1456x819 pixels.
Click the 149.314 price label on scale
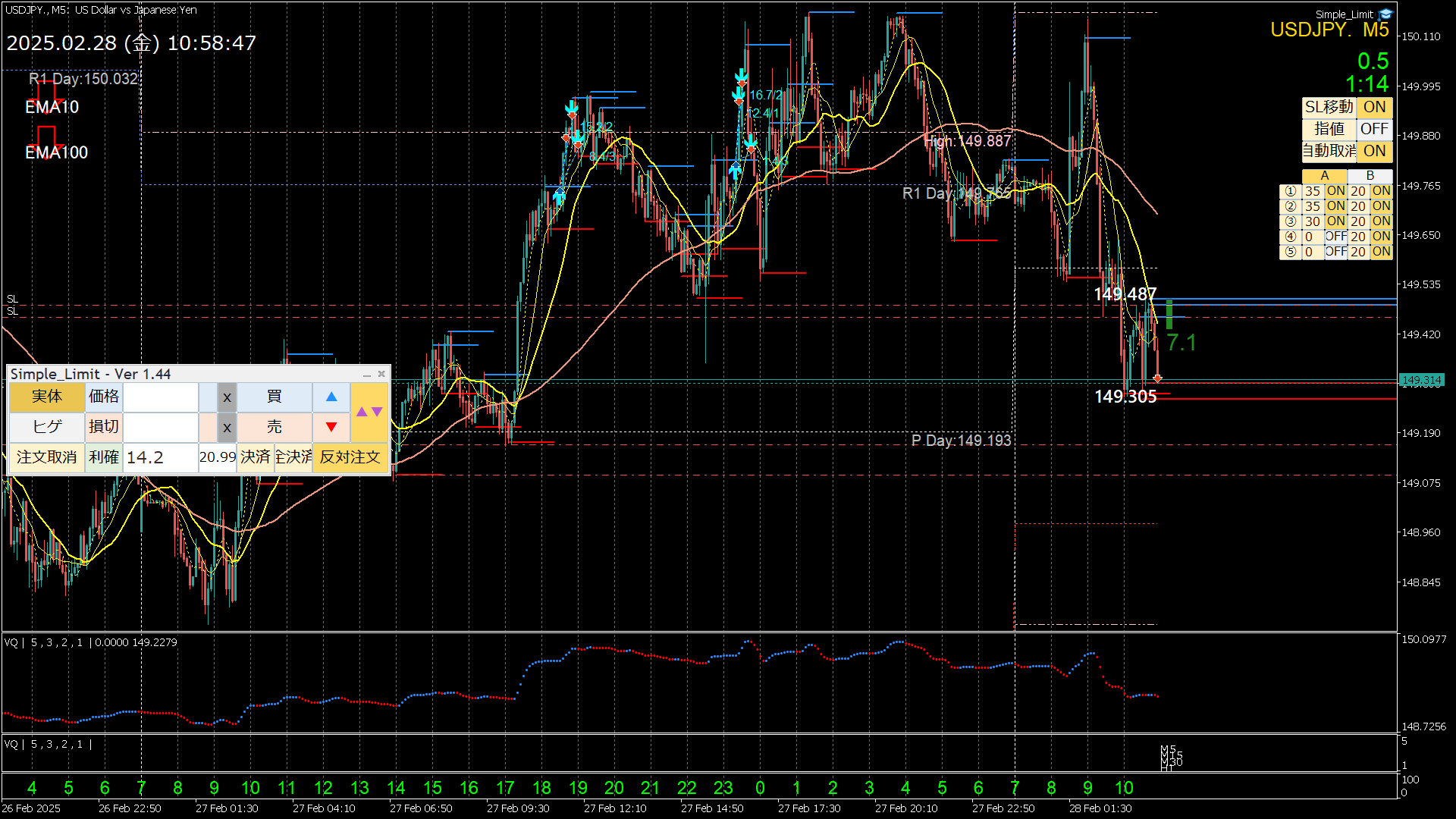(1420, 380)
